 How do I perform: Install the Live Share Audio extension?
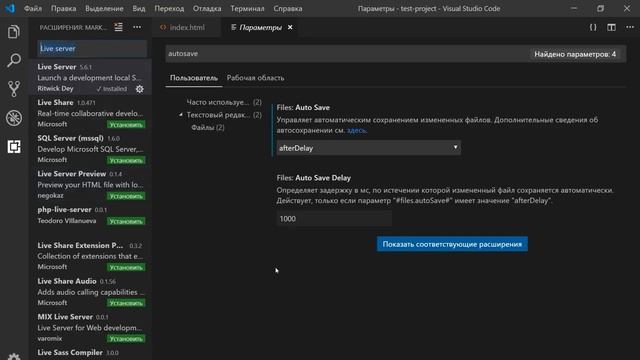126,303
